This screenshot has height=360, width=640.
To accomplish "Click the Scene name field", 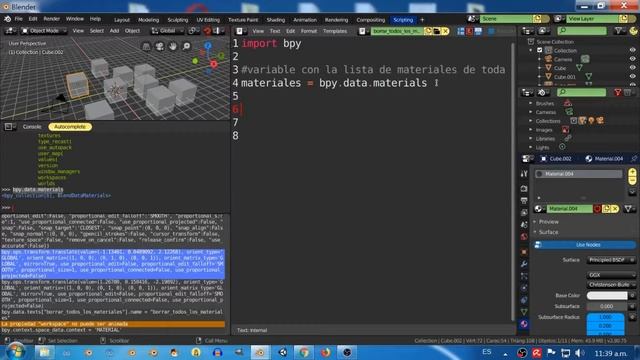I will point(506,19).
